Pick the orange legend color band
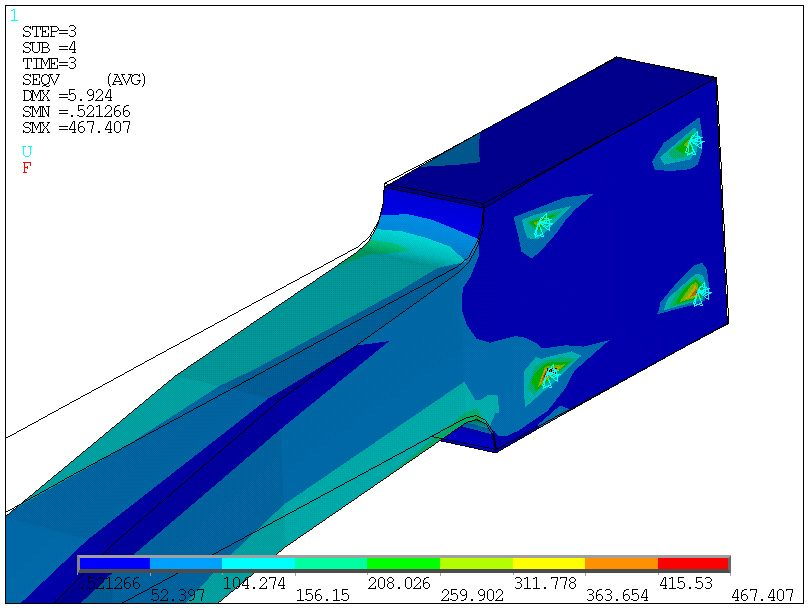This screenshot has height=610, width=810. click(x=621, y=564)
